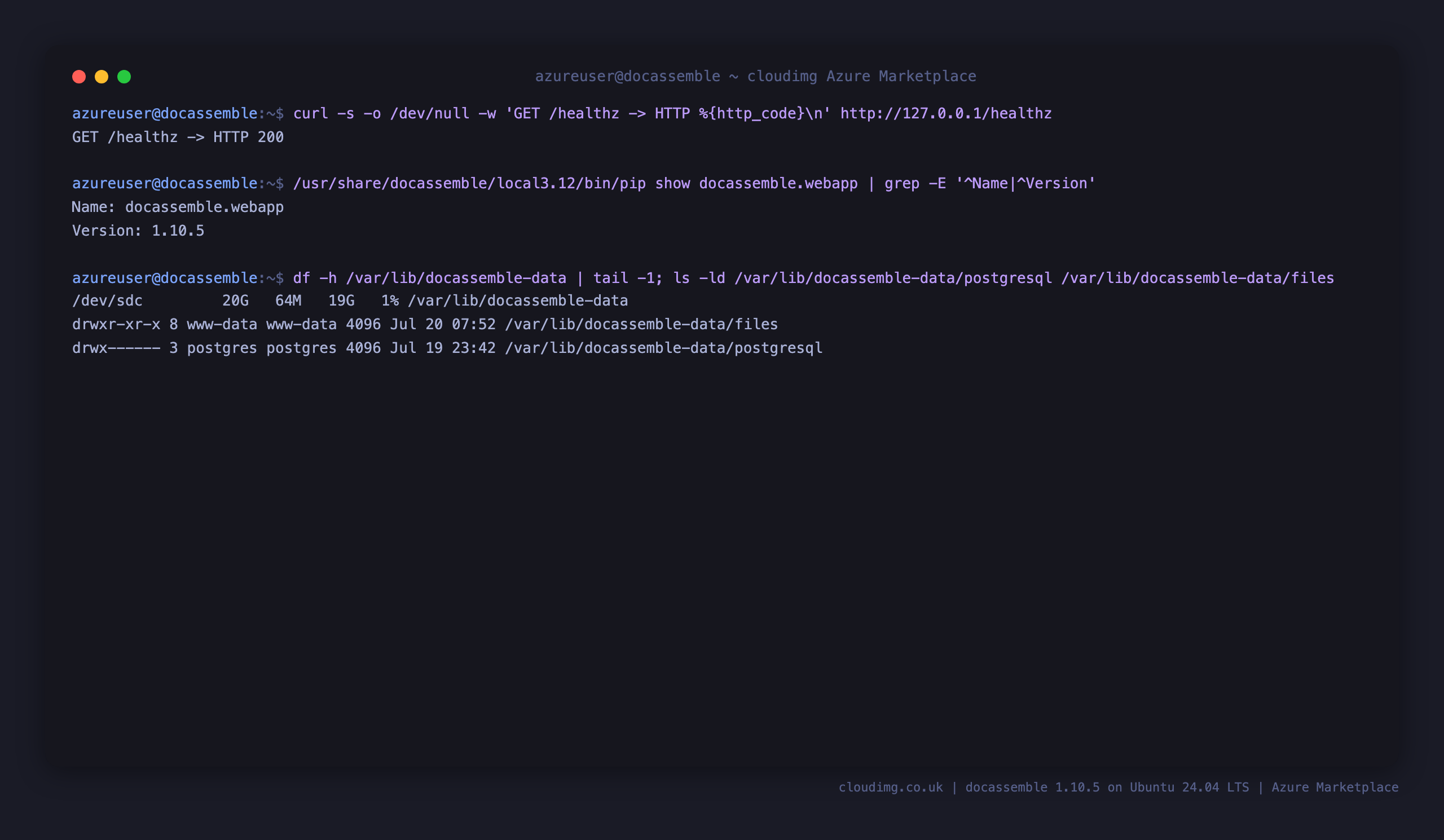The image size is (1444, 840).
Task: Click the green maximize window dot
Action: click(124, 77)
